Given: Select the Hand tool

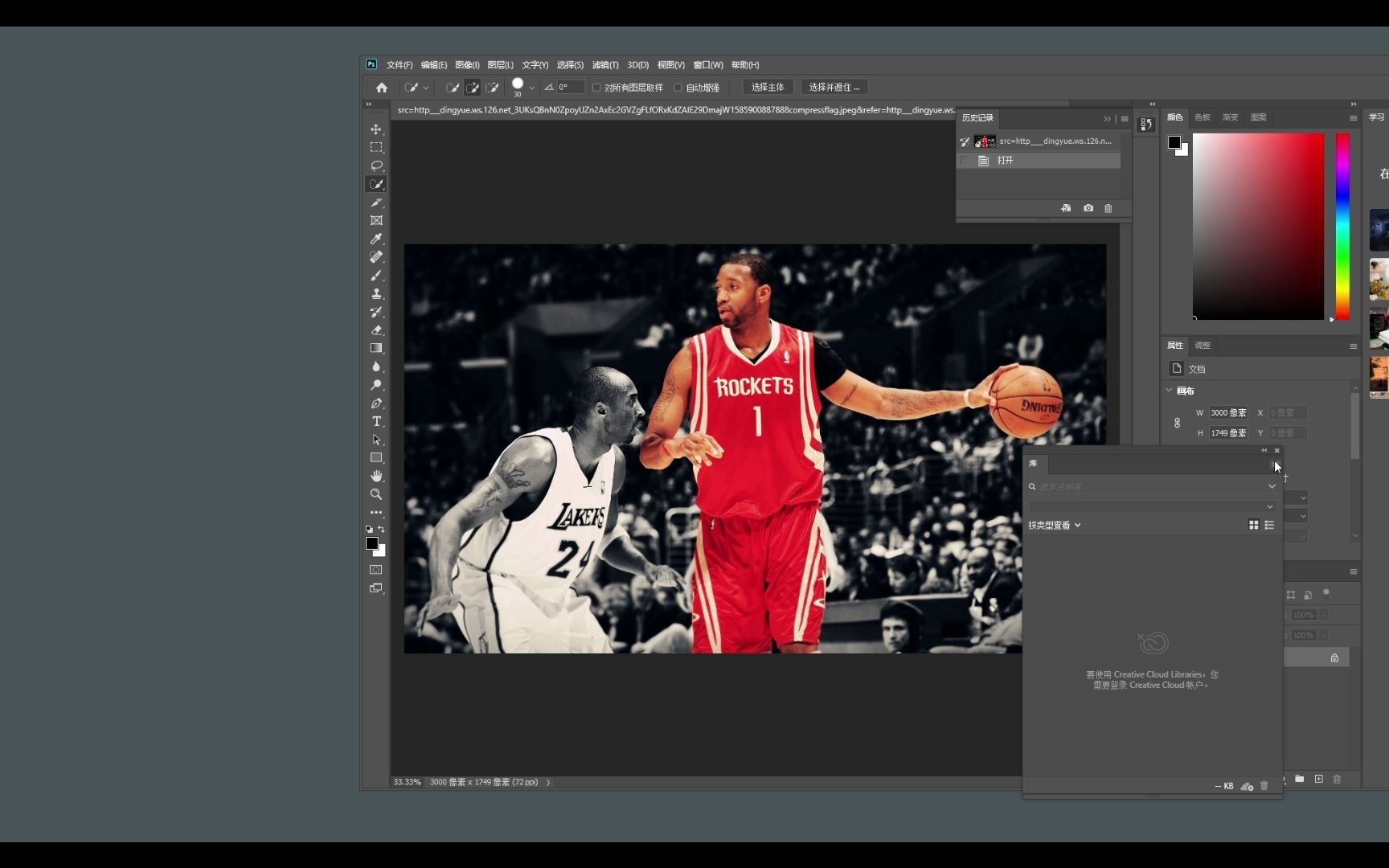Looking at the screenshot, I should 376,476.
